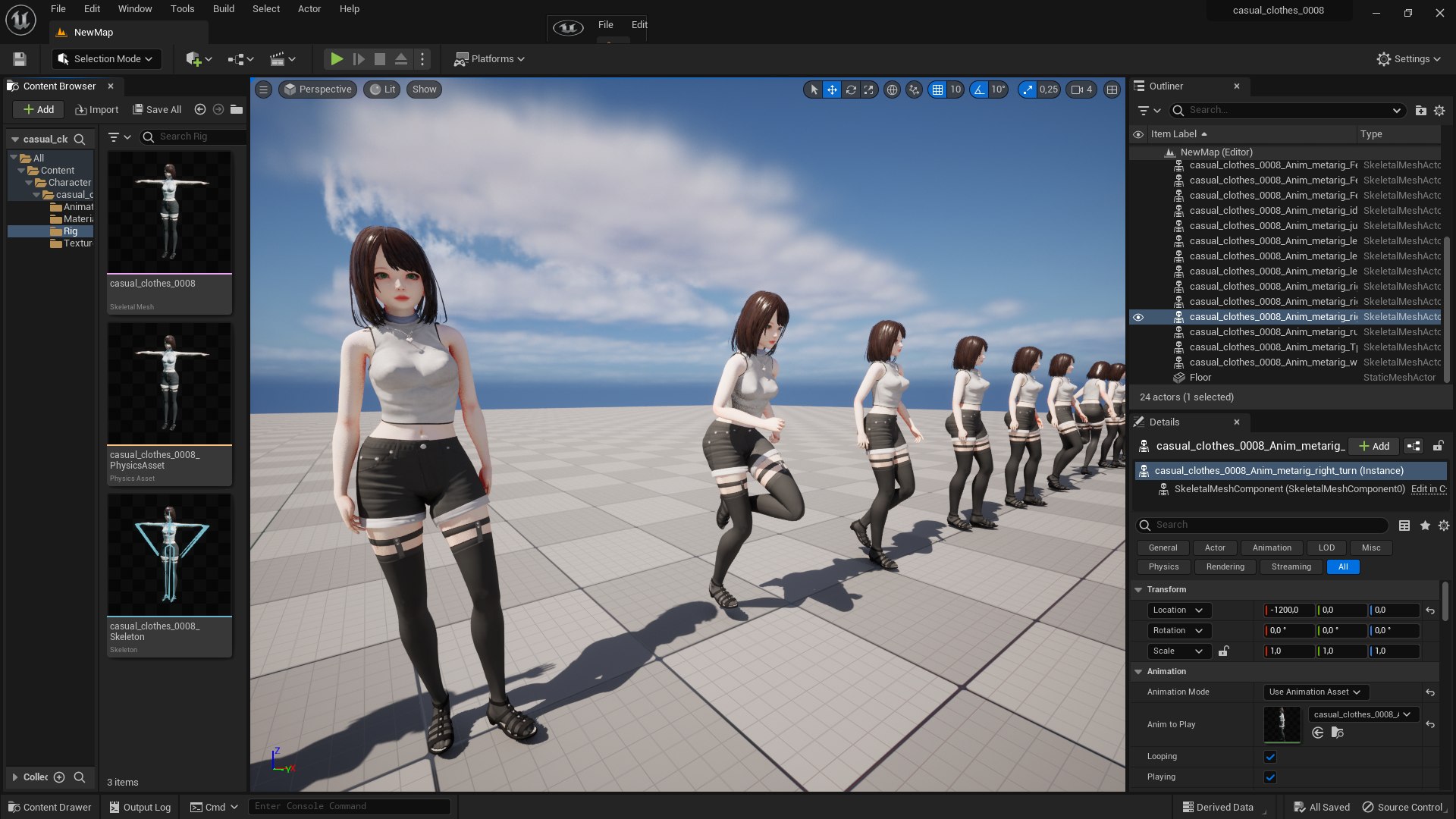
Task: Select the translate (move) gizmo tool
Action: coord(832,89)
